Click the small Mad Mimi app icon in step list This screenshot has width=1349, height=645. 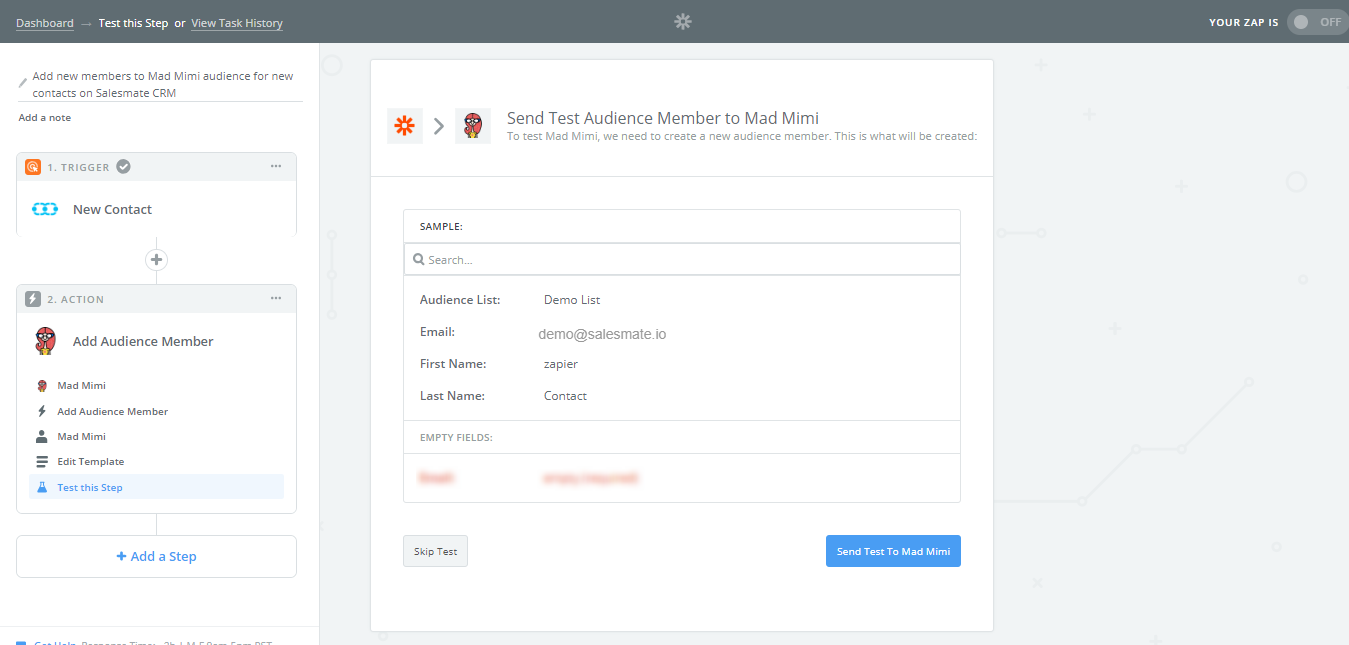pos(41,386)
